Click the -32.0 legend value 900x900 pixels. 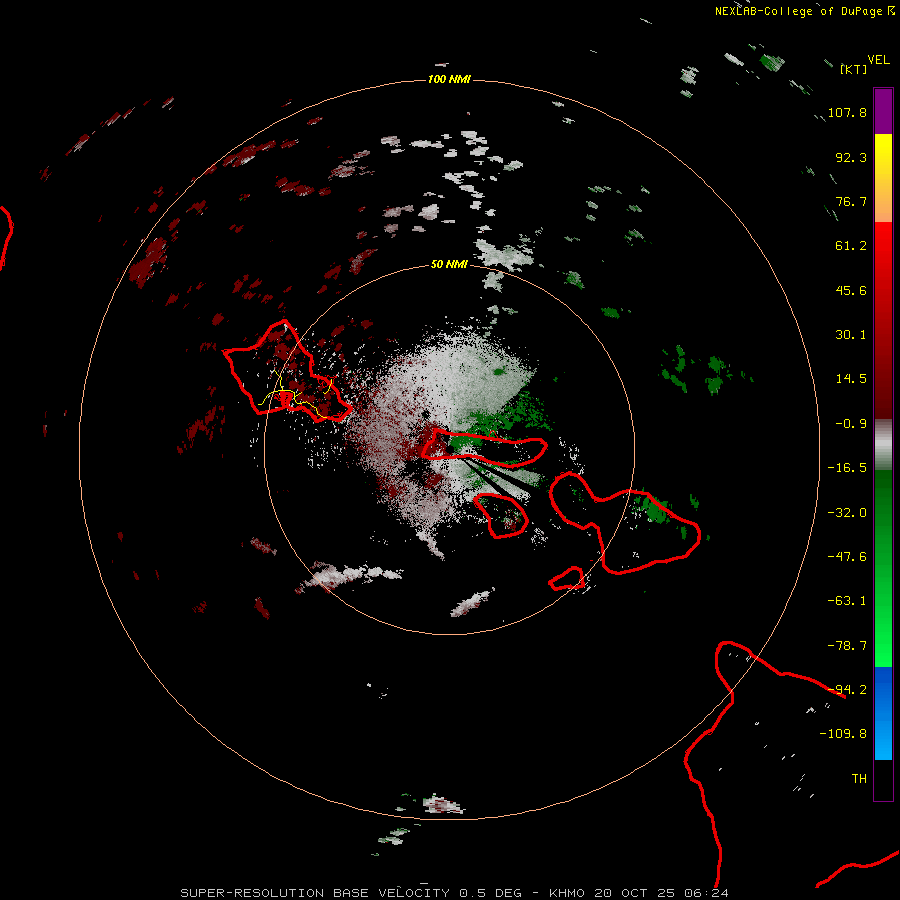(x=847, y=513)
